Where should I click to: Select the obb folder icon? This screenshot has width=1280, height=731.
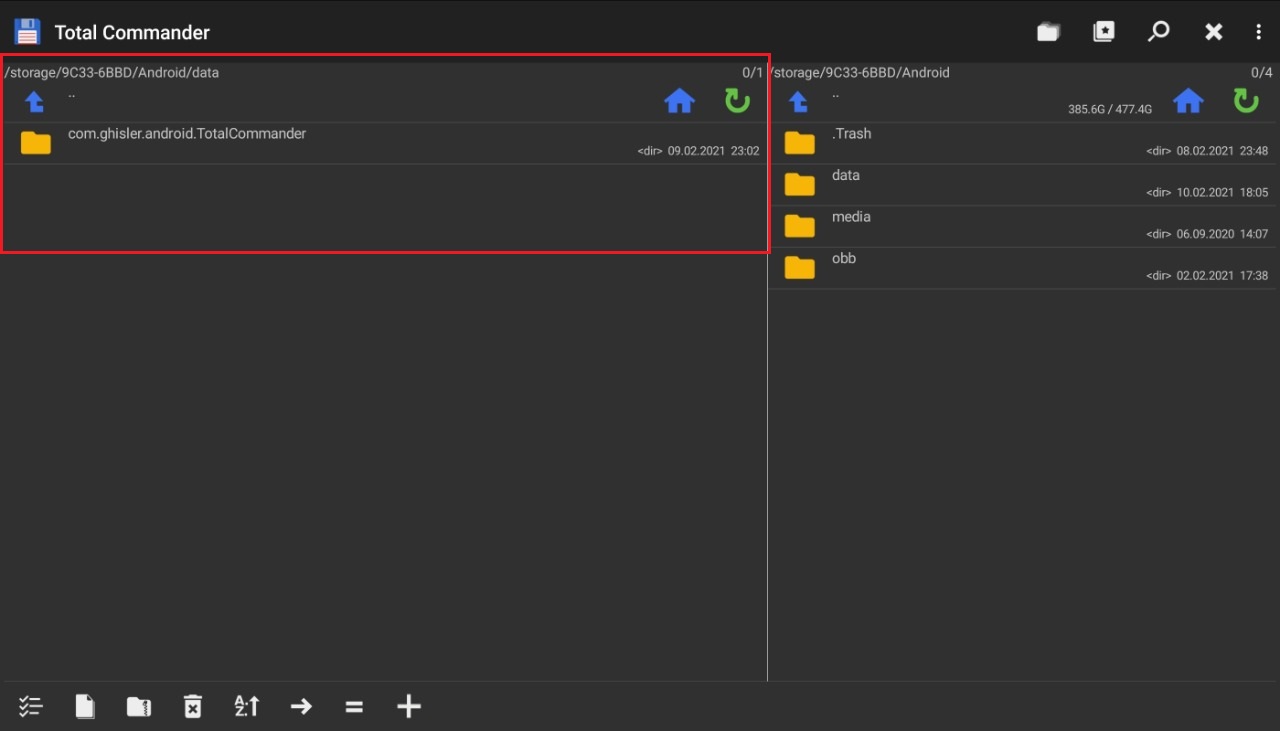[x=799, y=267]
